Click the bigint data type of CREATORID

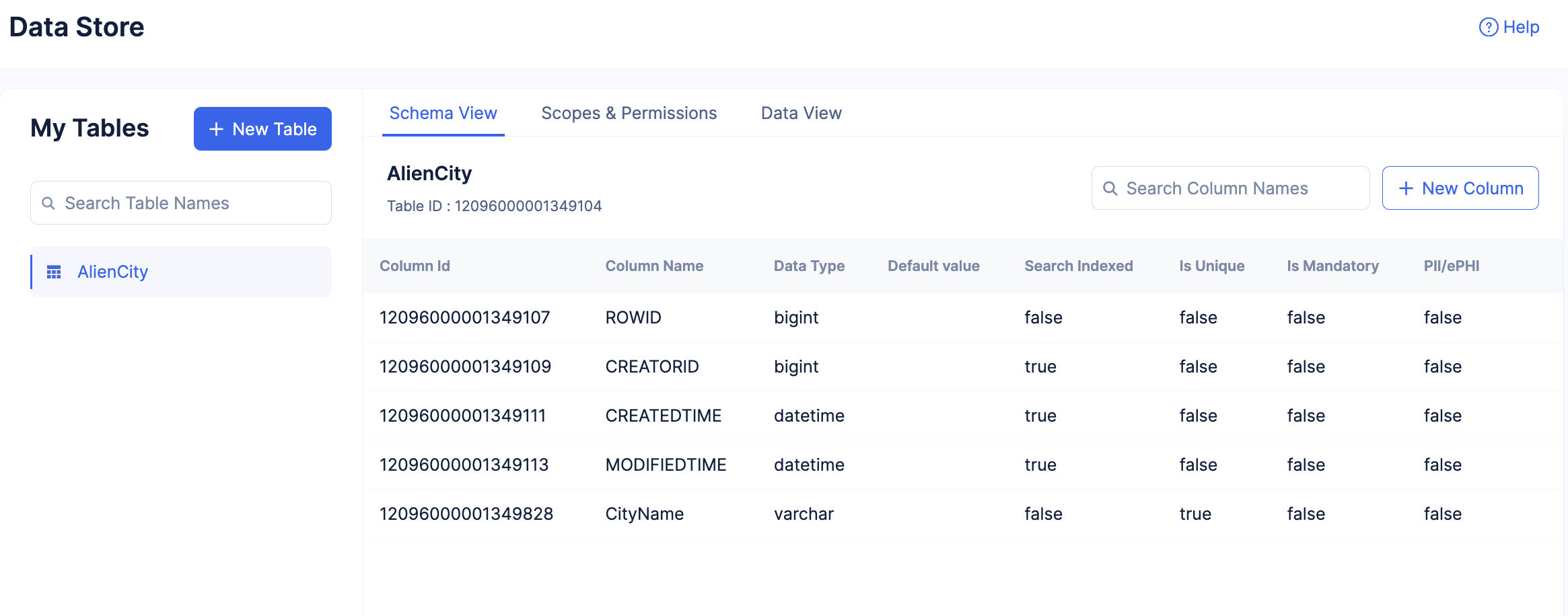point(796,367)
